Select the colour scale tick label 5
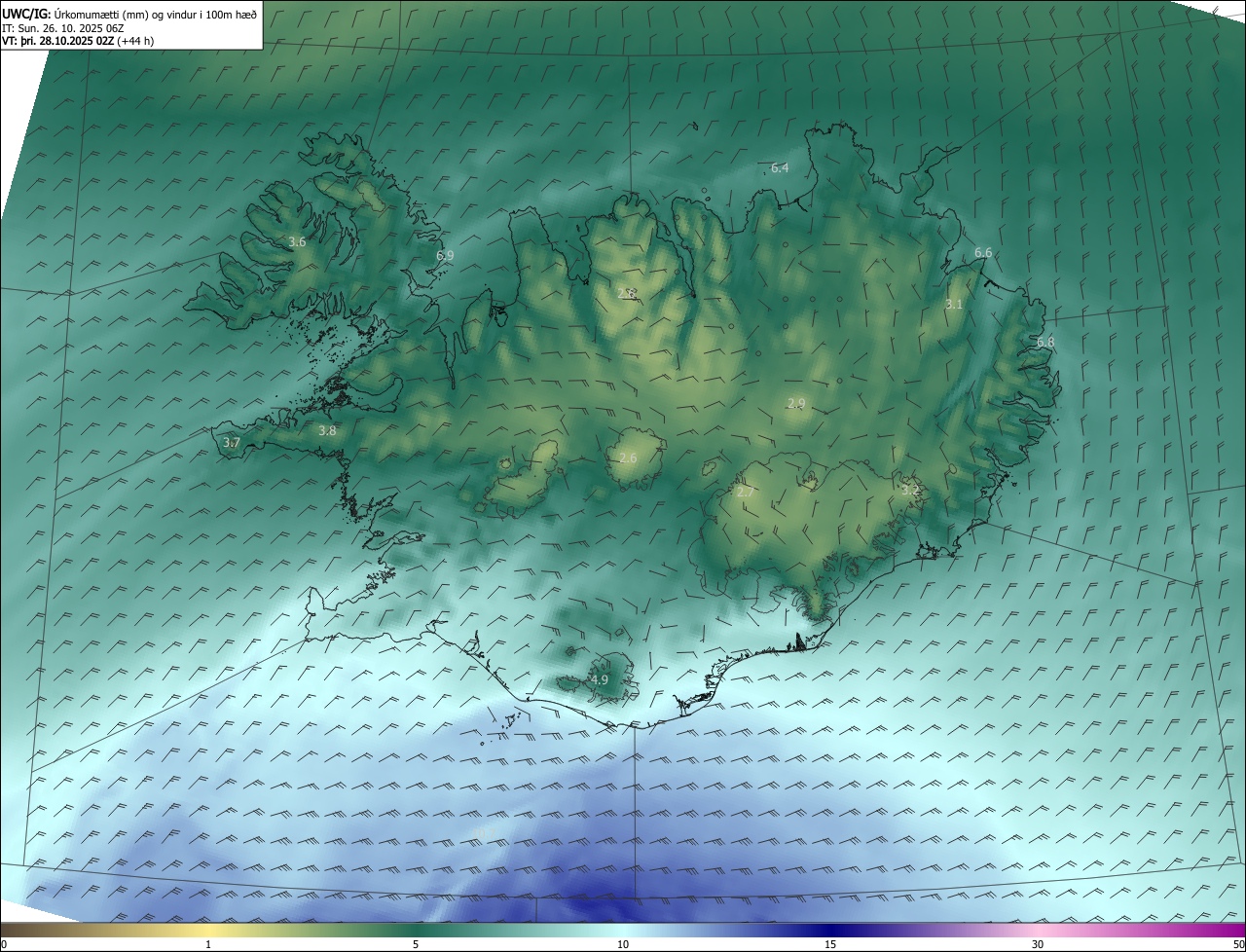This screenshot has width=1246, height=952. [416, 944]
